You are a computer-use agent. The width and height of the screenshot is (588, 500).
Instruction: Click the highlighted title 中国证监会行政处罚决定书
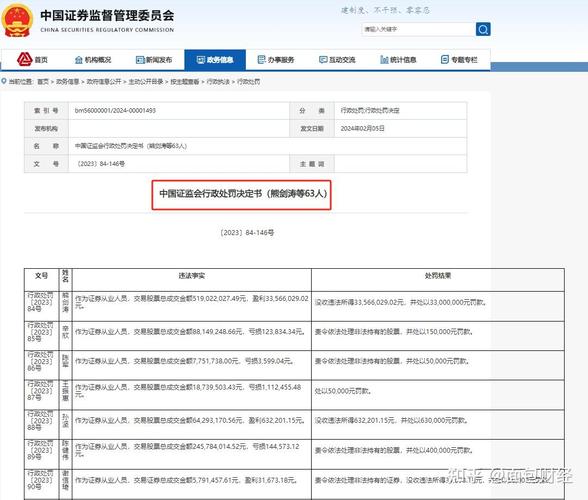tap(243, 194)
